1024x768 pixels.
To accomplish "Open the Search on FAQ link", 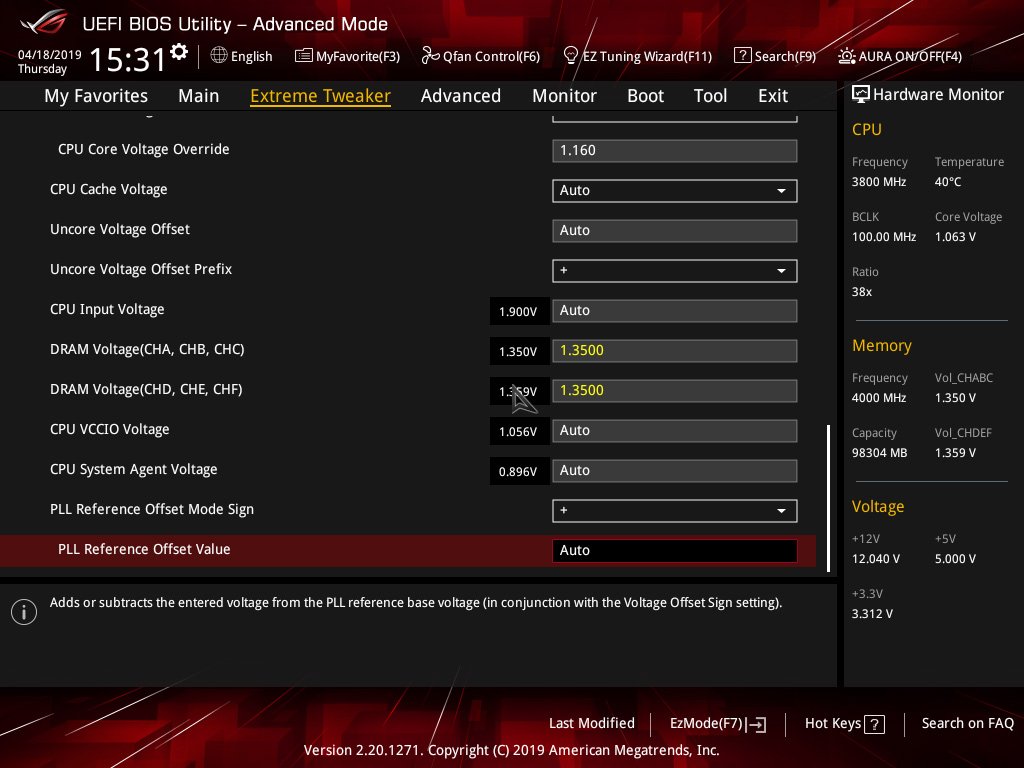I will point(968,723).
